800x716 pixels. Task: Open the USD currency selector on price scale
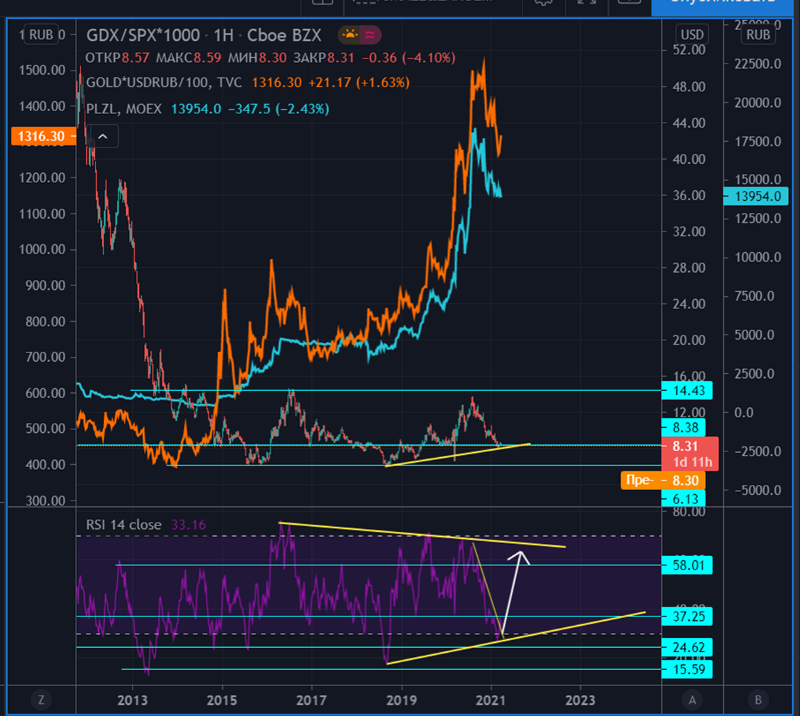point(690,35)
